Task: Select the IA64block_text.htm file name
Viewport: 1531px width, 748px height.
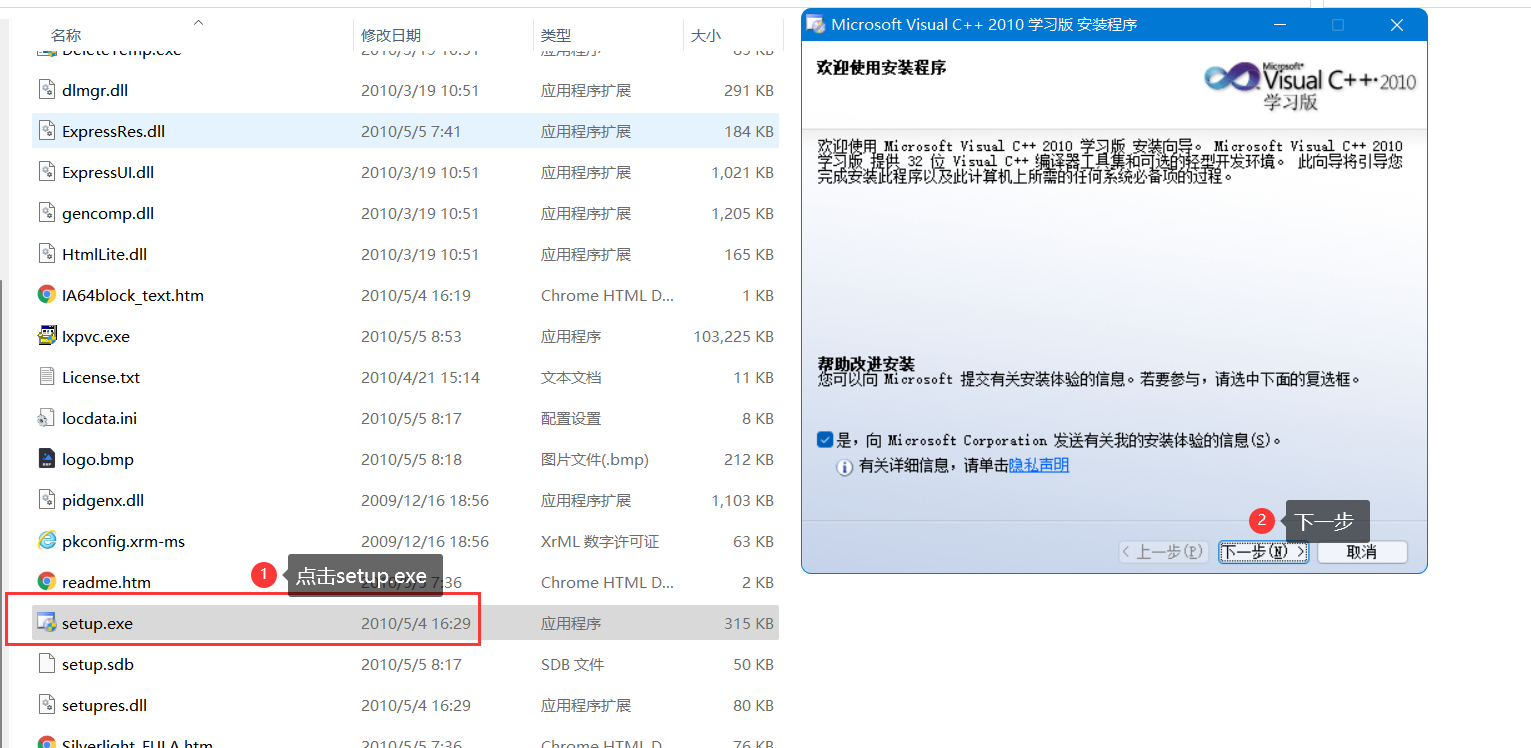Action: pos(133,295)
